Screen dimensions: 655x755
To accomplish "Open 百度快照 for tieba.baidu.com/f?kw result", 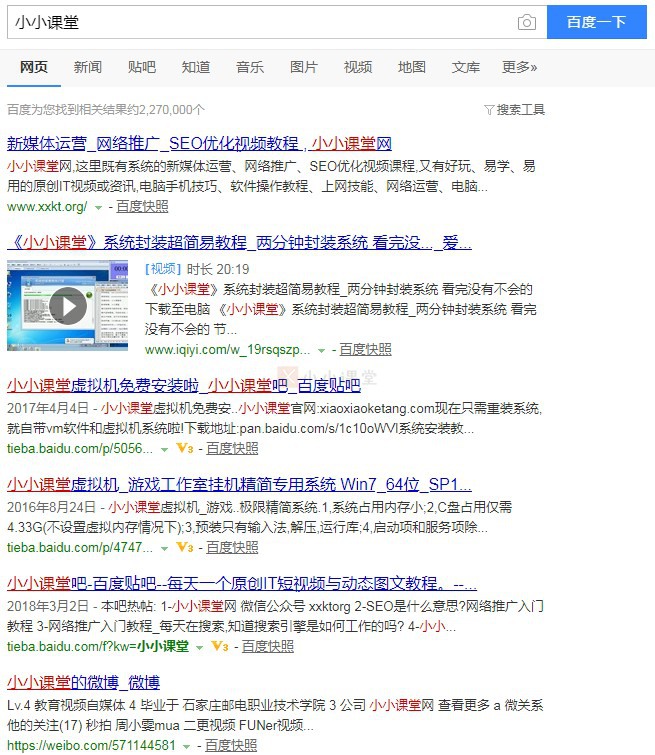I will point(267,647).
